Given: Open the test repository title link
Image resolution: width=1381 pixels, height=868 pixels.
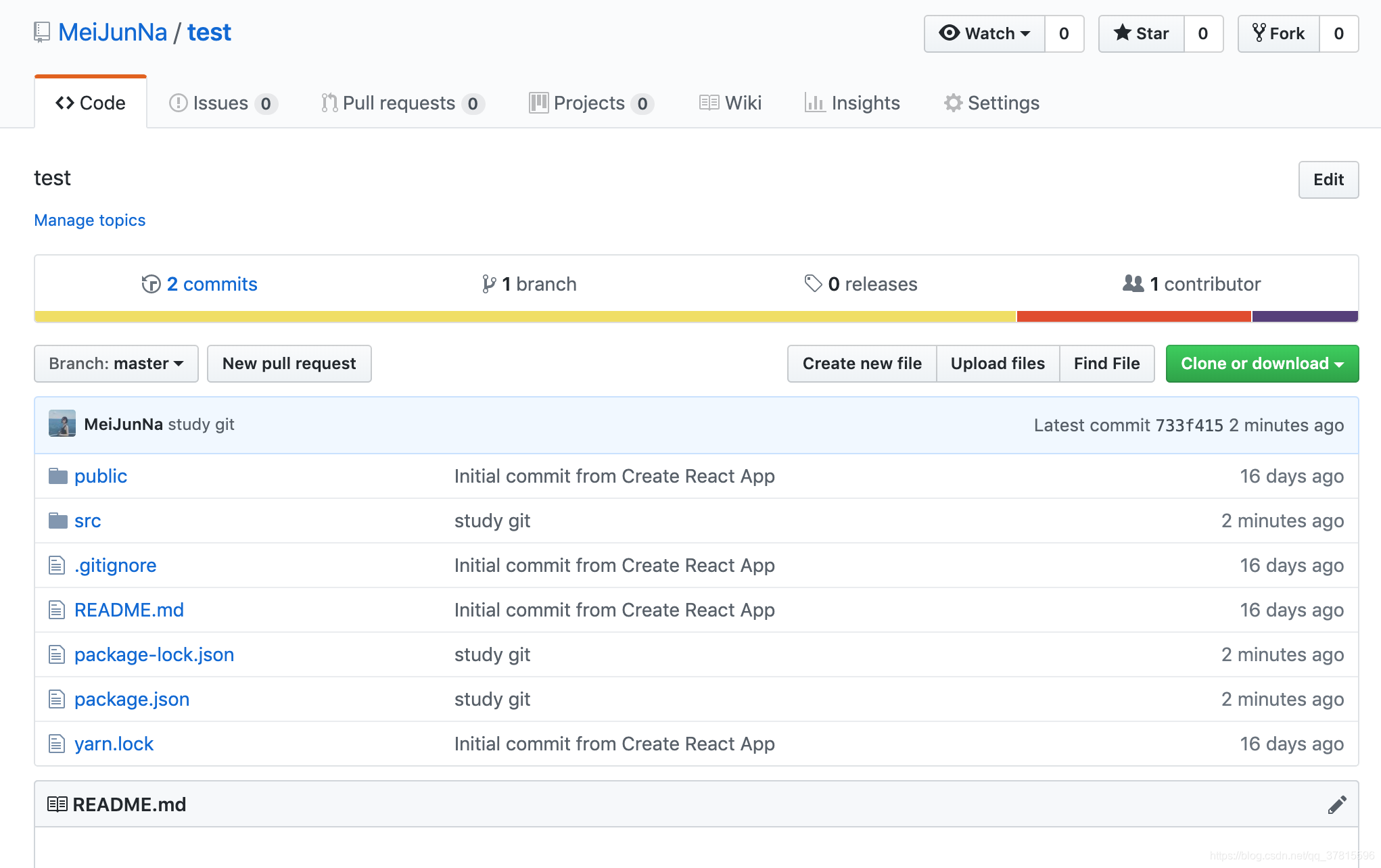Looking at the screenshot, I should [209, 32].
